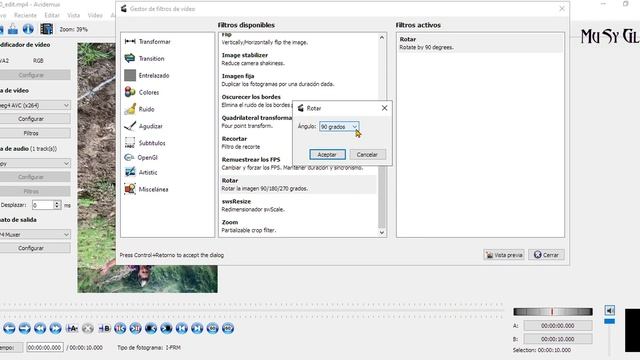Select the OpenGl filter category
The width and height of the screenshot is (640, 360).
click(141, 158)
